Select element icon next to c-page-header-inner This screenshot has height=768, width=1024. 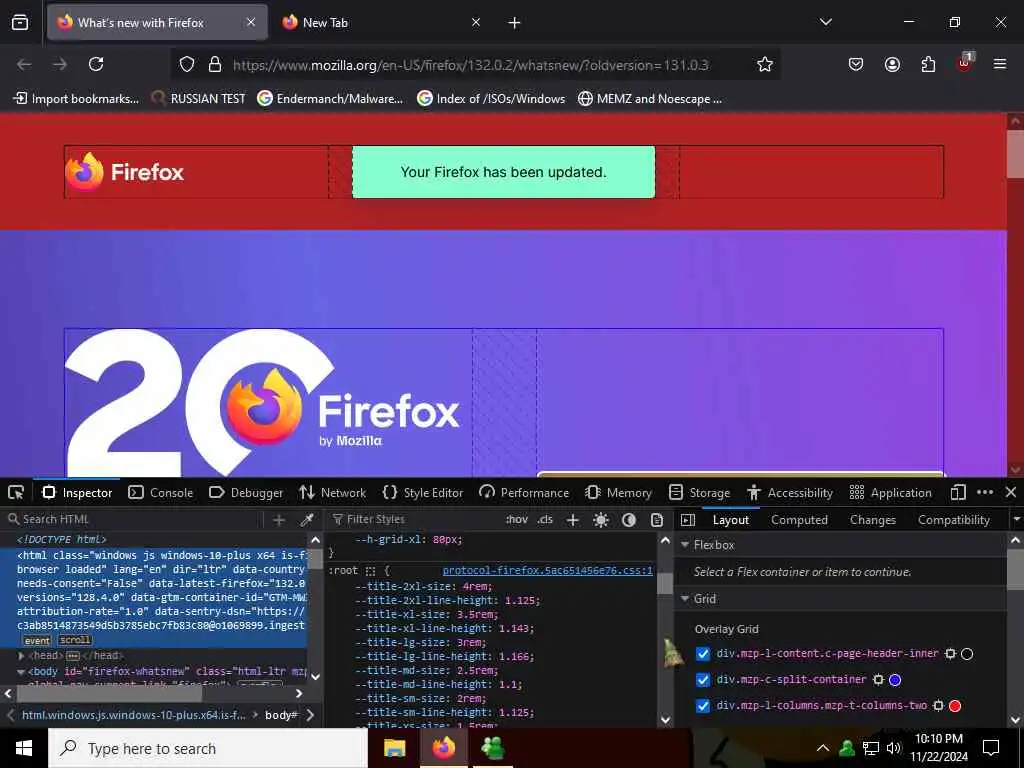coord(951,654)
